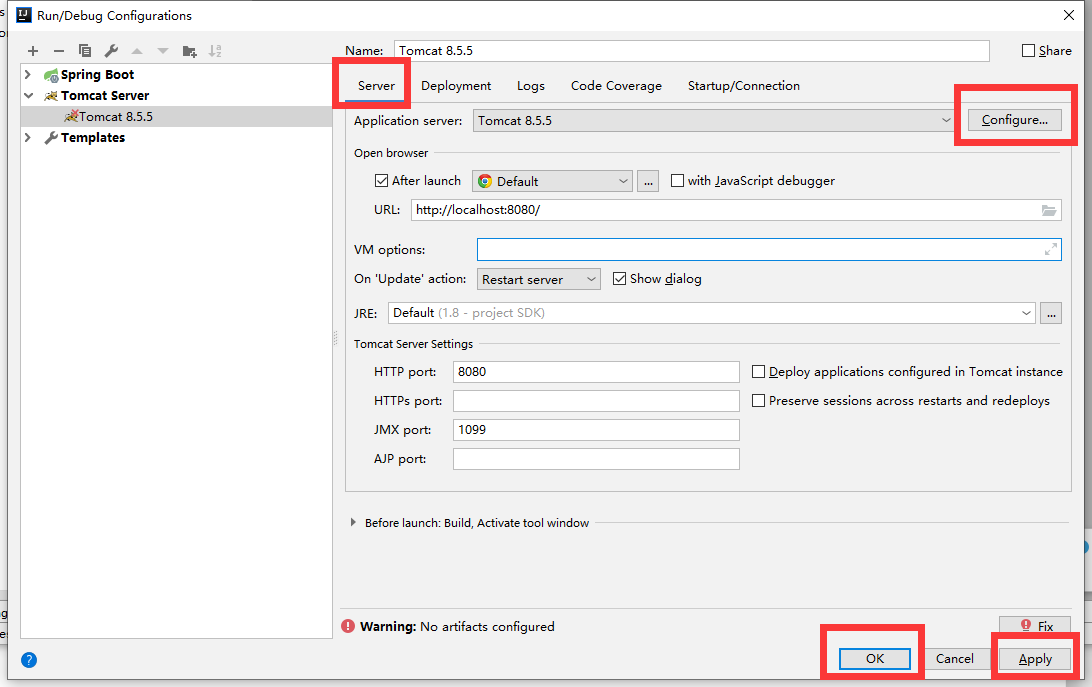Expand the Before launch section
The height and width of the screenshot is (687, 1092).
pos(353,523)
